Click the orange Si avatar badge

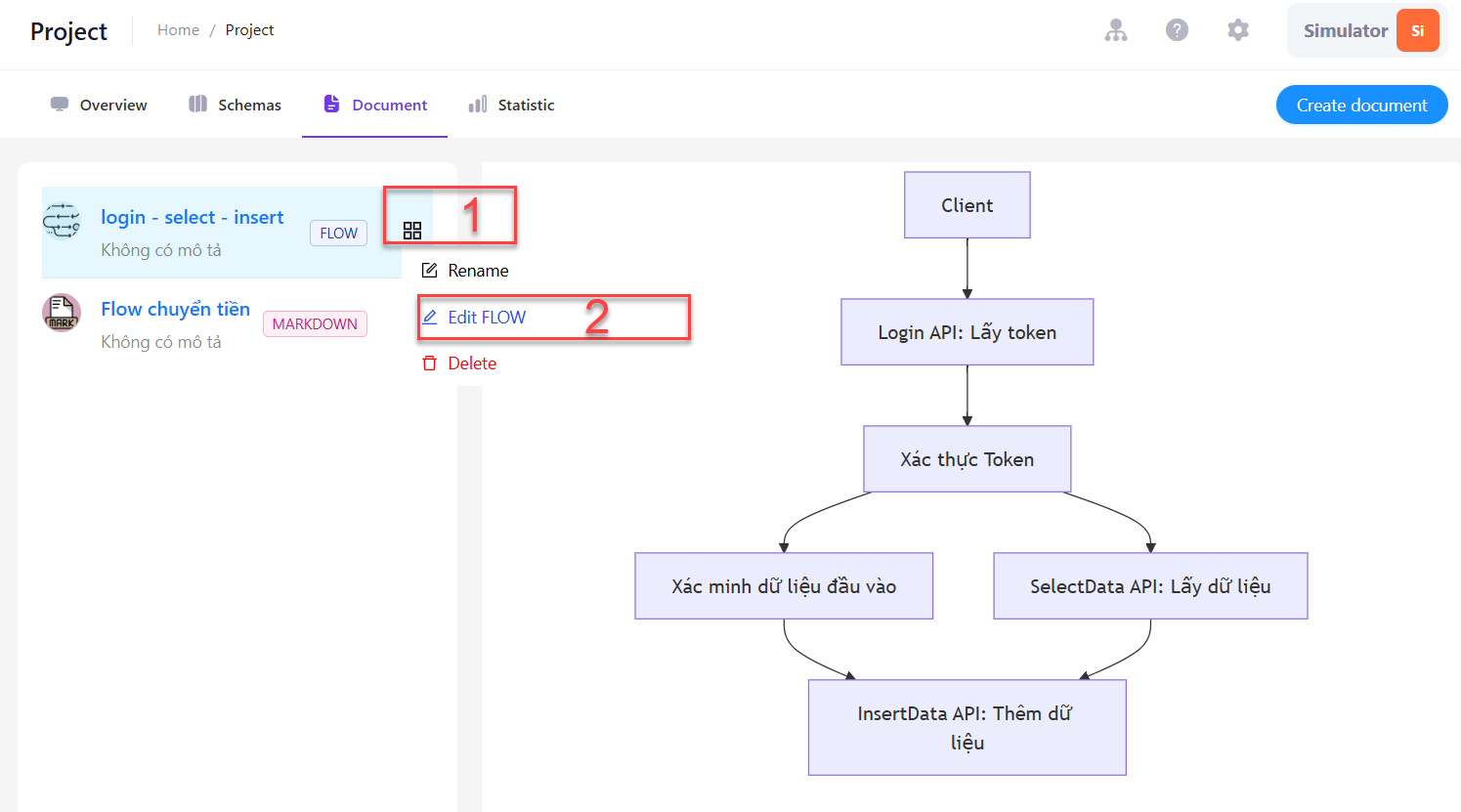pyautogui.click(x=1418, y=30)
